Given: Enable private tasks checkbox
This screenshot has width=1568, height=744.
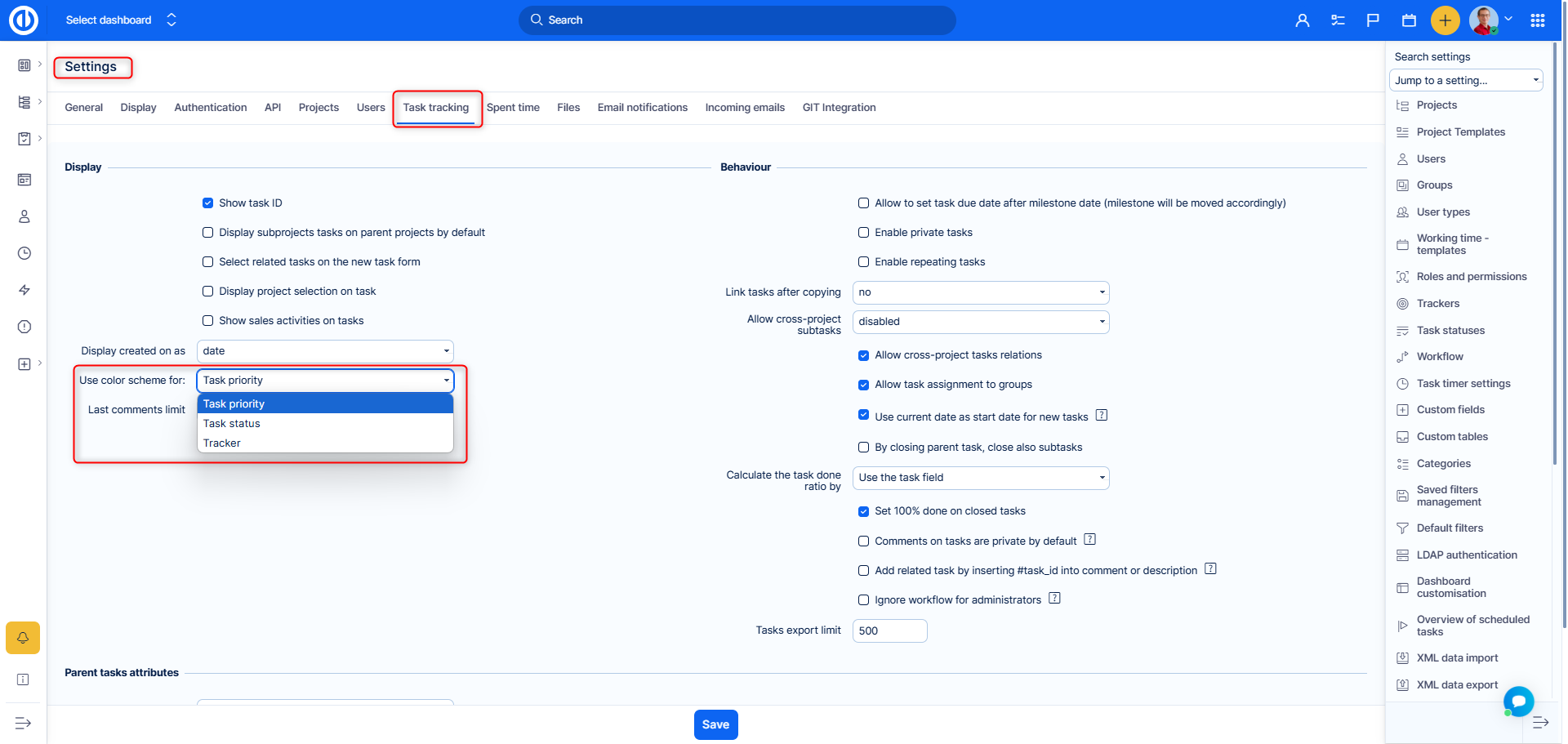Looking at the screenshot, I should (x=863, y=233).
